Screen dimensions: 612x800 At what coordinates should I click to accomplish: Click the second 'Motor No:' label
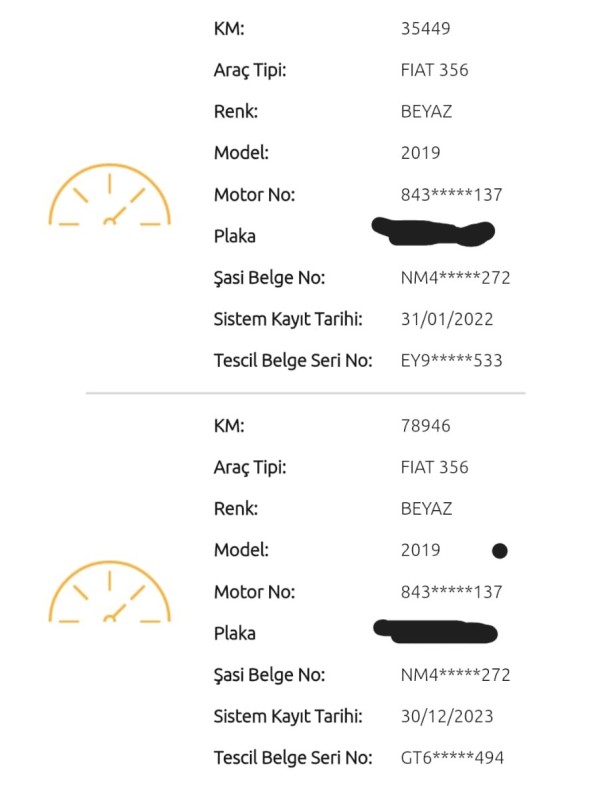click(x=254, y=592)
